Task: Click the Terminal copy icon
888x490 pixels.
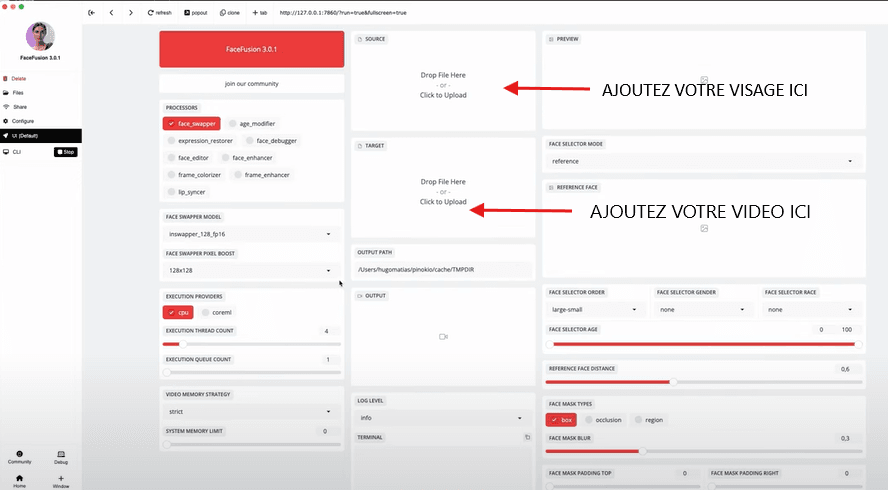Action: coord(527,437)
